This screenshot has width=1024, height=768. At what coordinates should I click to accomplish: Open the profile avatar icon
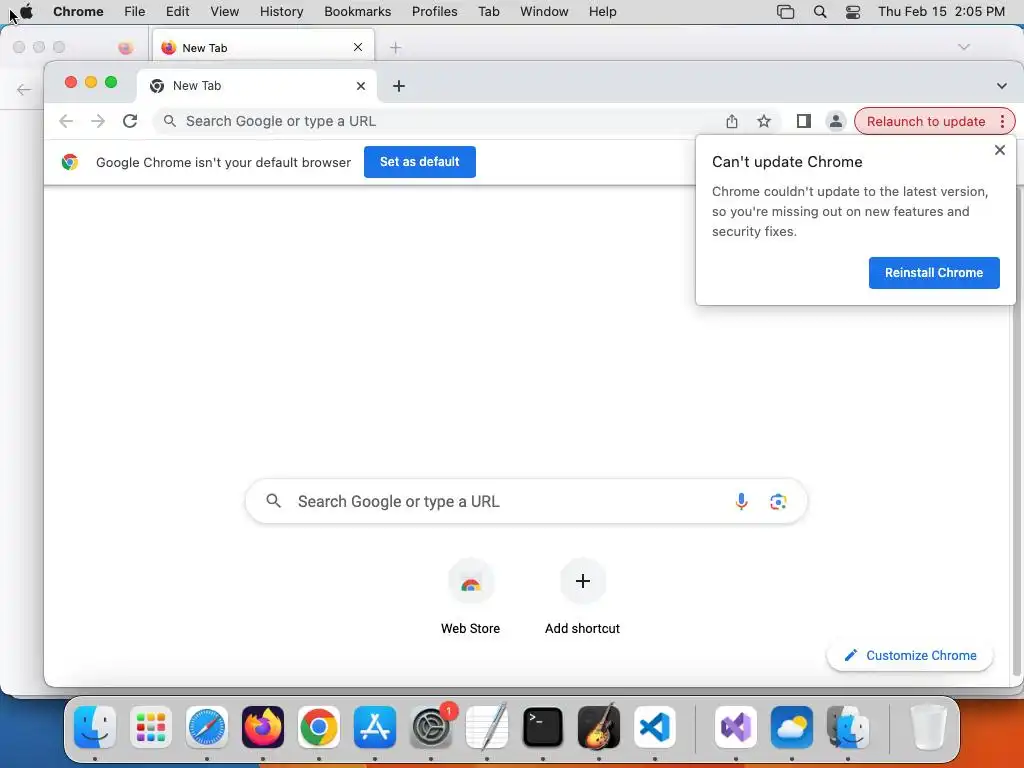click(835, 121)
